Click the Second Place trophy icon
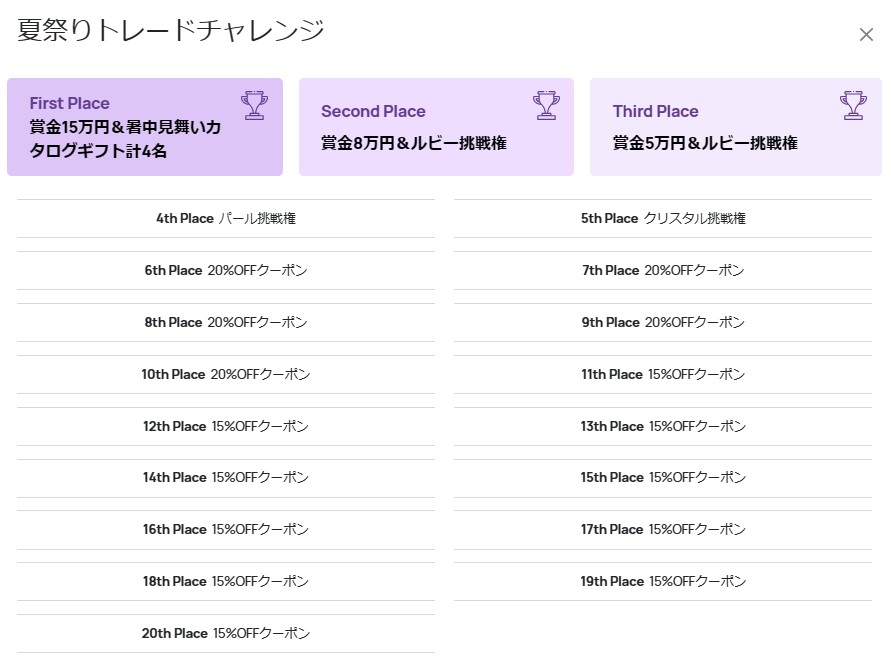Screen dimensions: 891x660 click(x=545, y=103)
